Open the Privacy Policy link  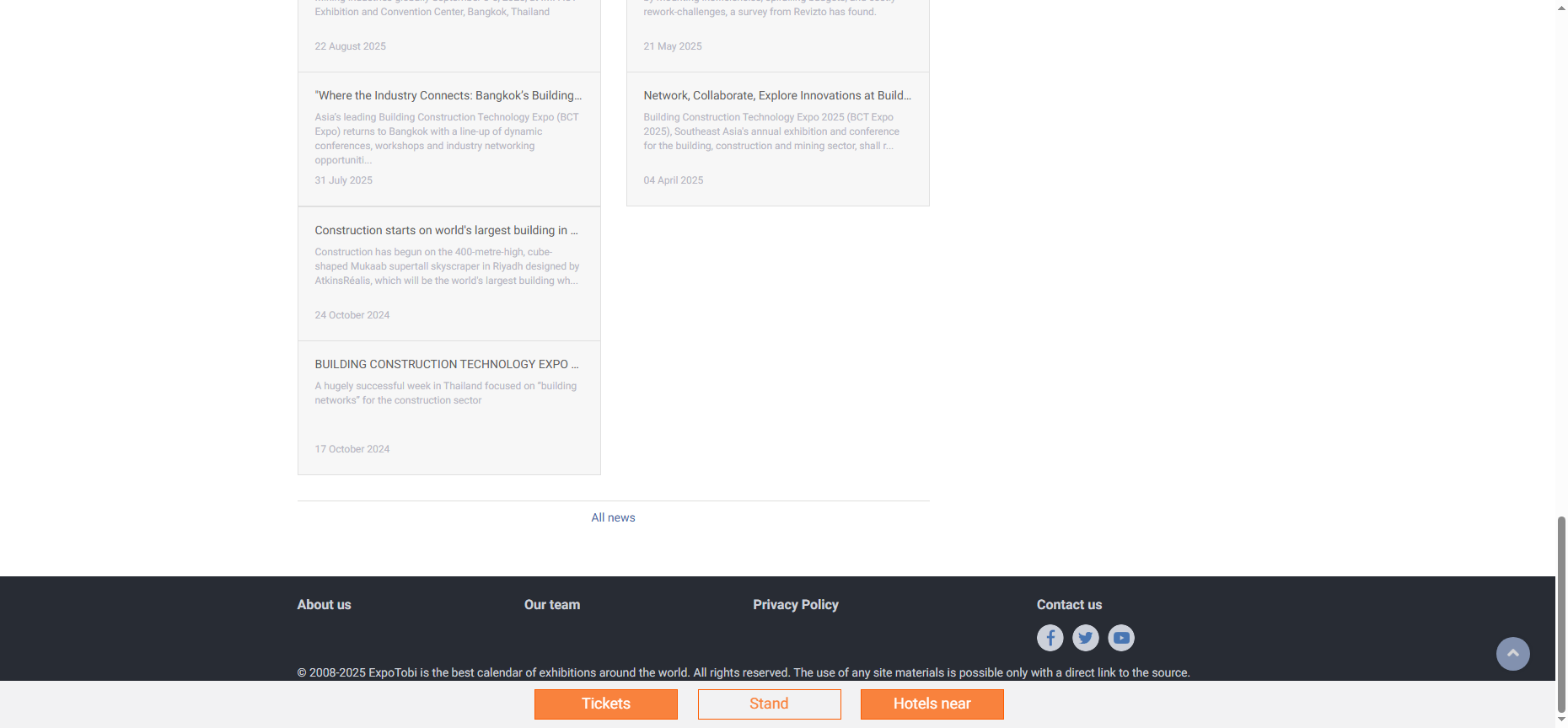point(795,605)
